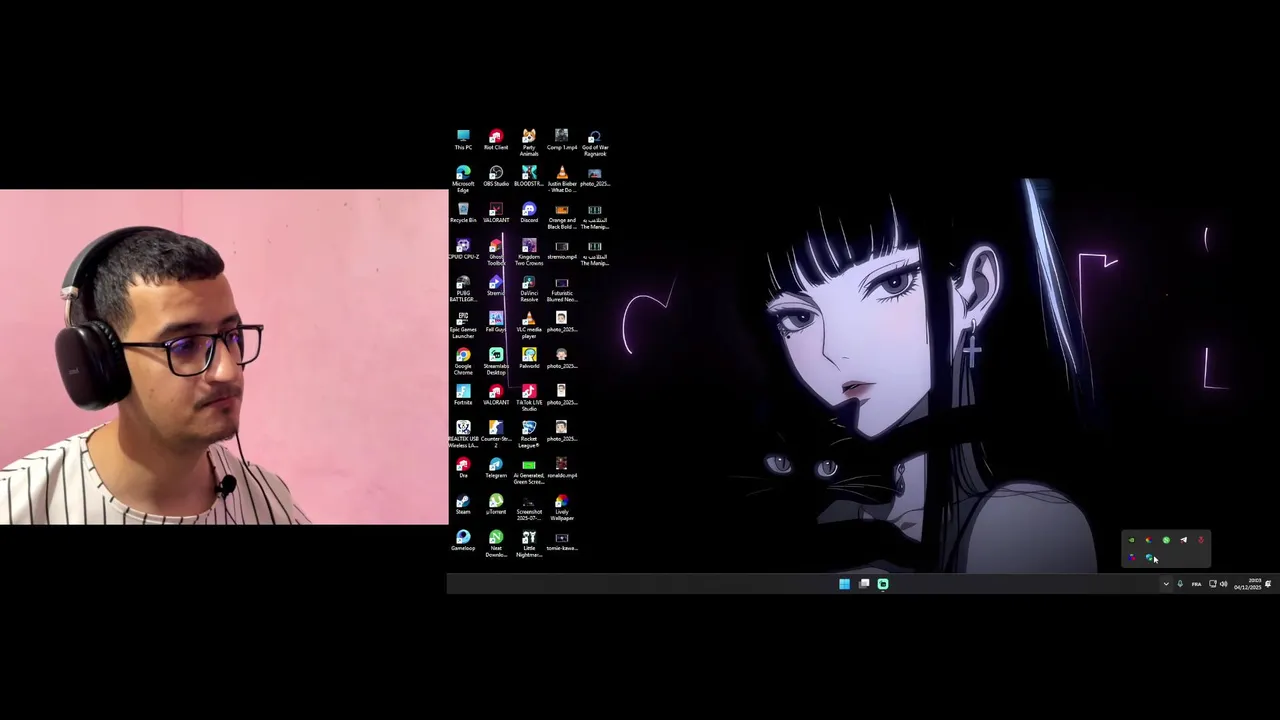Select Kingdom Two Crowns shortcut
Image resolution: width=1280 pixels, height=720 pixels.
click(x=529, y=252)
